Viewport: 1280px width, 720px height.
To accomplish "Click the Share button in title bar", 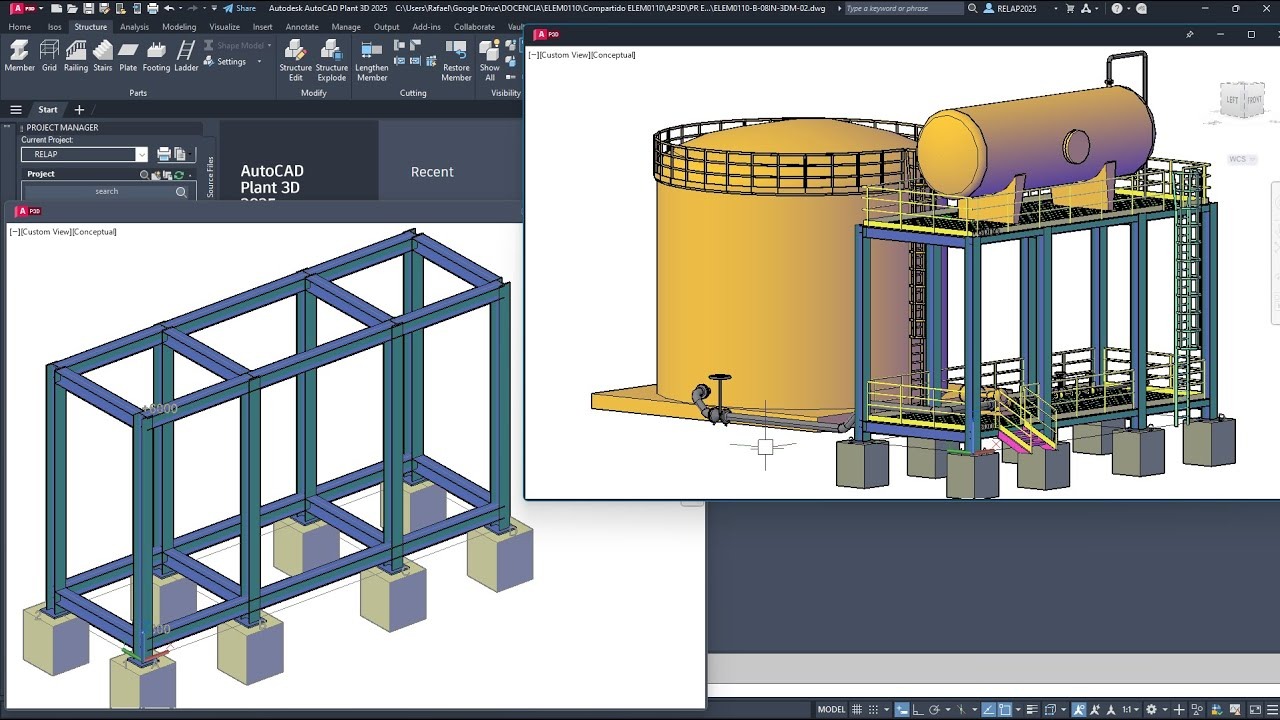I will point(239,8).
